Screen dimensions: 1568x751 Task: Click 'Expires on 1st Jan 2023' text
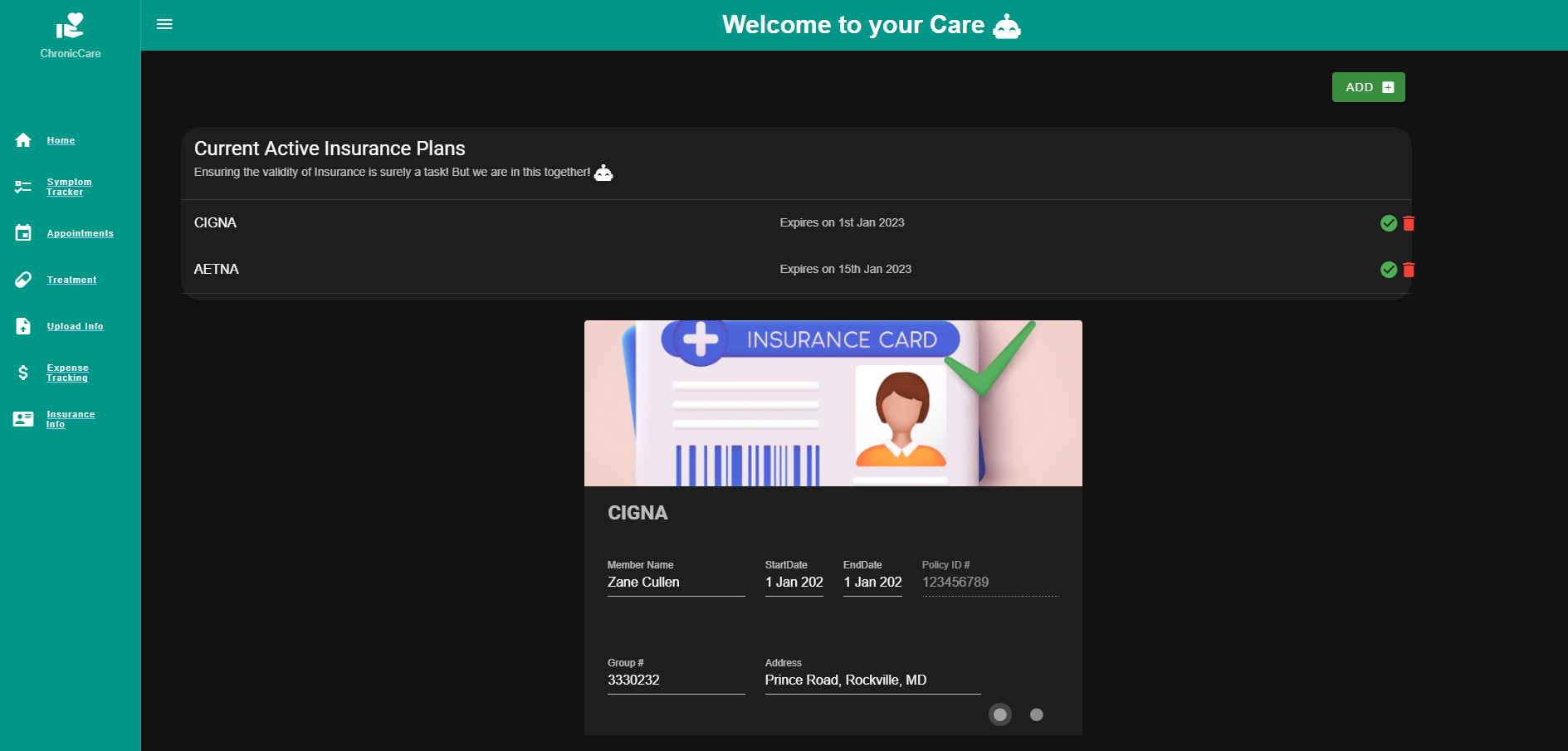pyautogui.click(x=842, y=222)
